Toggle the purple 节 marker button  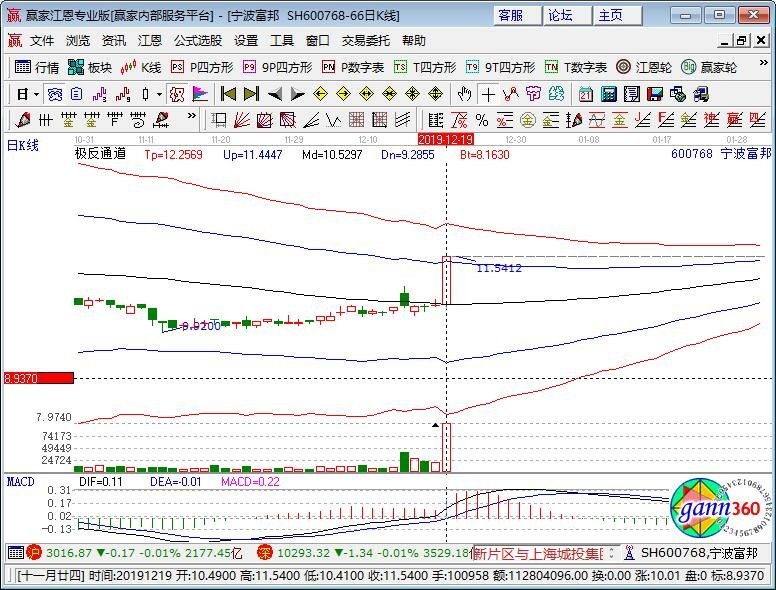(534, 94)
